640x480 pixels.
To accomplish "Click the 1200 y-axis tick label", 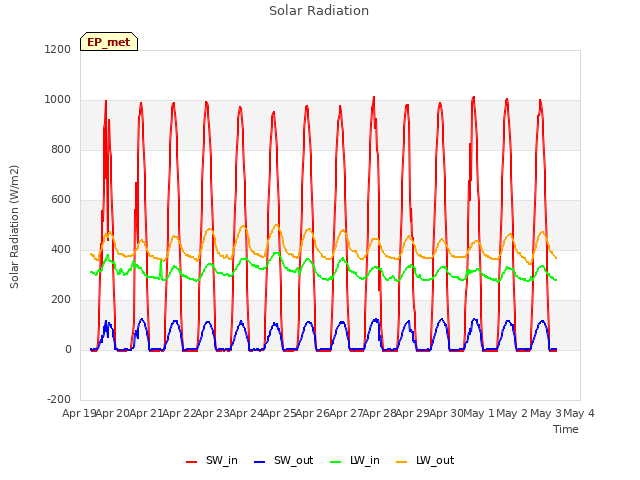I will [58, 49].
